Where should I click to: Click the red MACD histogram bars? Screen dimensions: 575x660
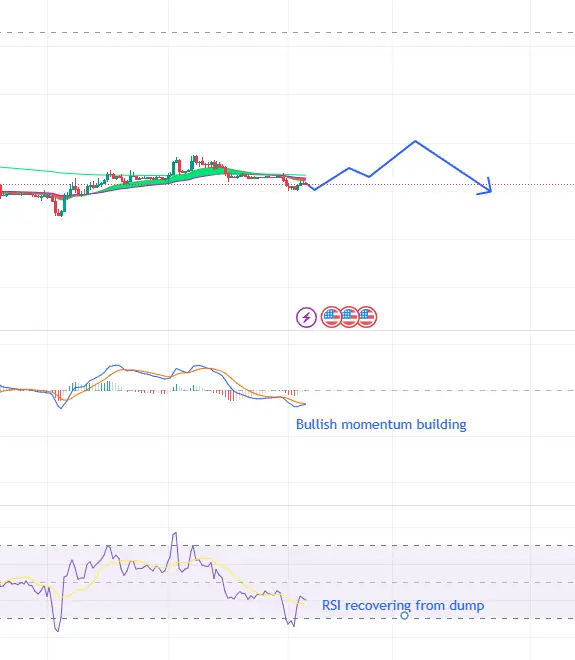[x=231, y=396]
